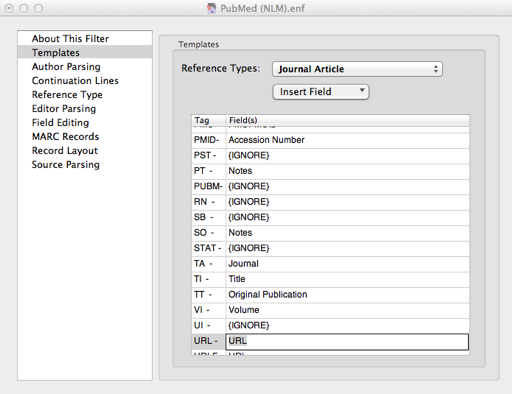The height and width of the screenshot is (394, 512).
Task: Open the About This Filter section
Action: click(x=85, y=38)
